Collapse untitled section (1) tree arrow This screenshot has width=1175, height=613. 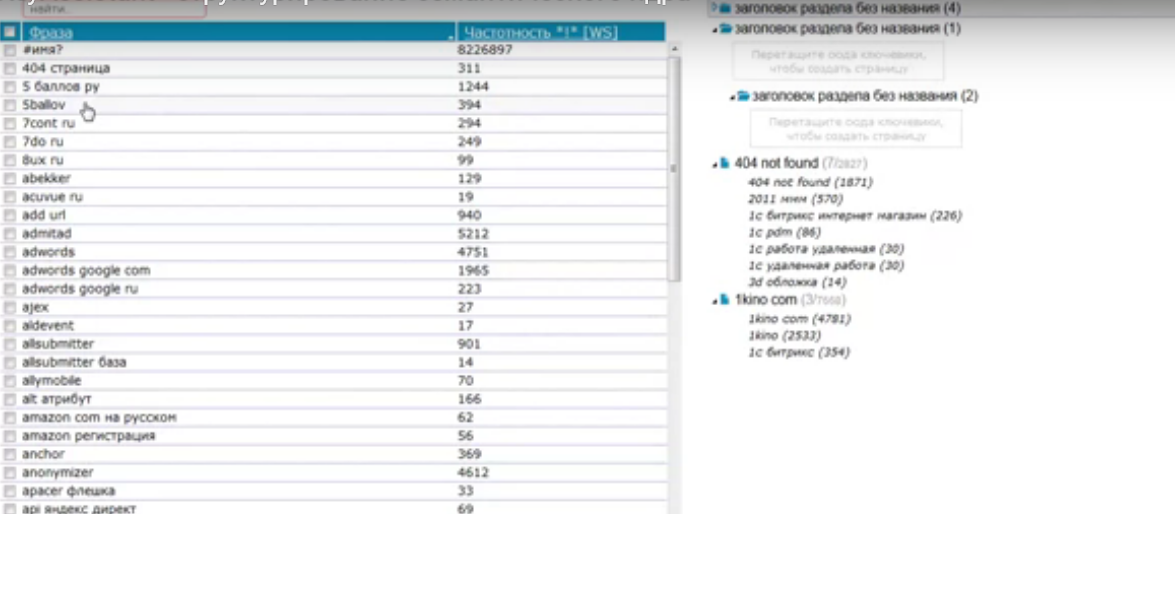point(715,29)
